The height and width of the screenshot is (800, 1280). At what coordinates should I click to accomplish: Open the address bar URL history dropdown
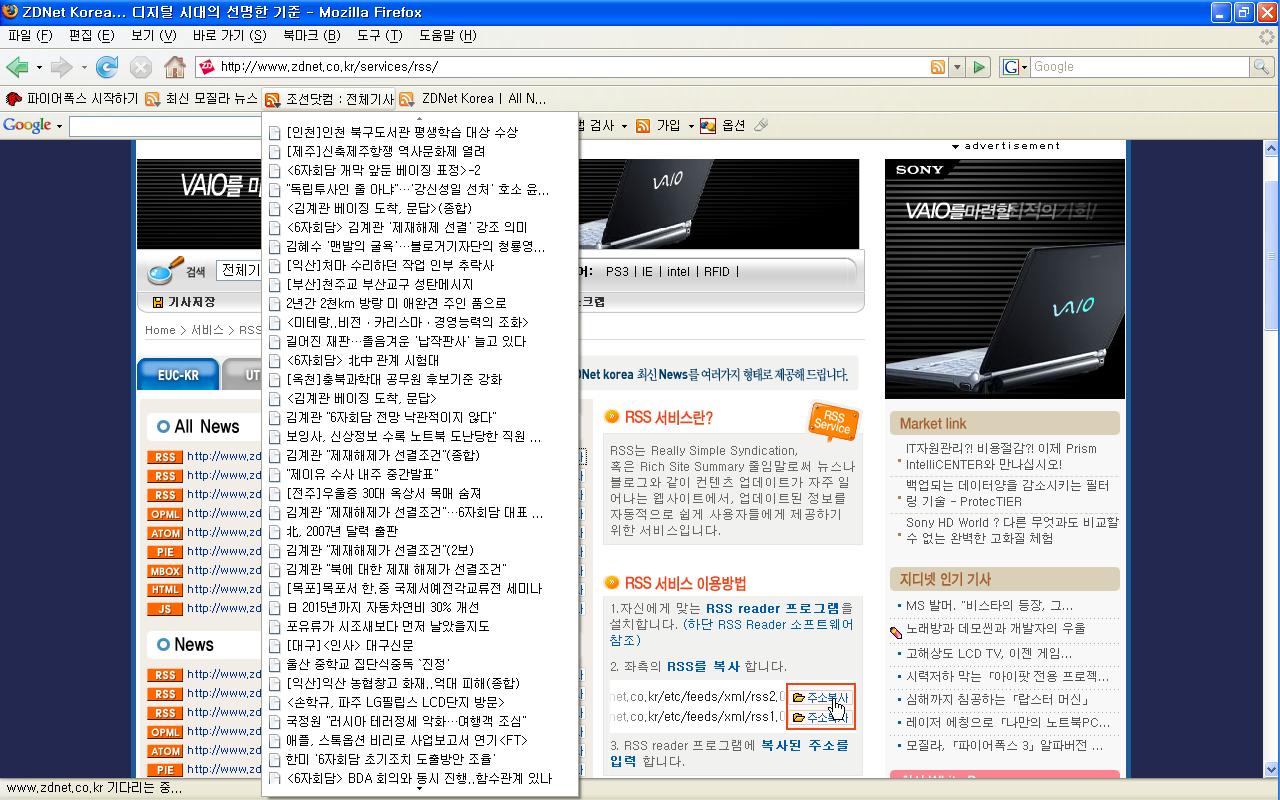(957, 67)
